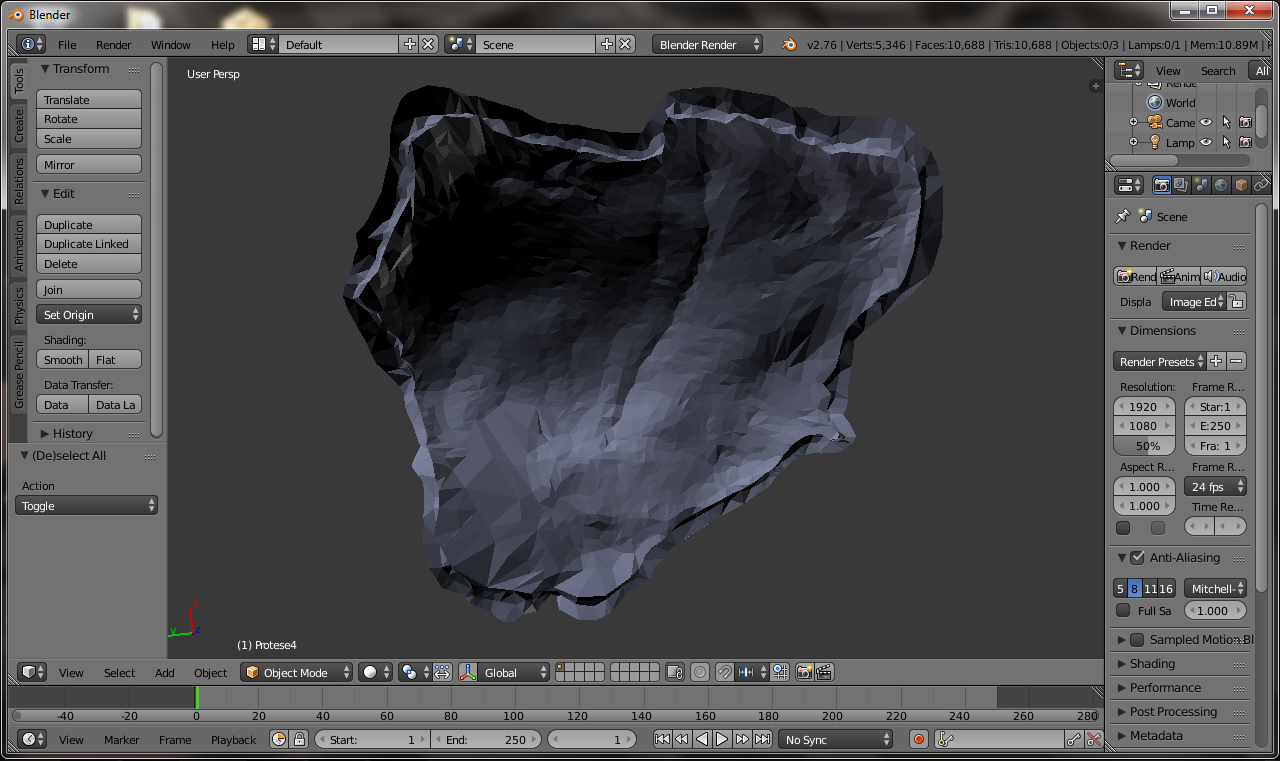Enable the Anti-Aliasing checkbox

(x=1137, y=557)
